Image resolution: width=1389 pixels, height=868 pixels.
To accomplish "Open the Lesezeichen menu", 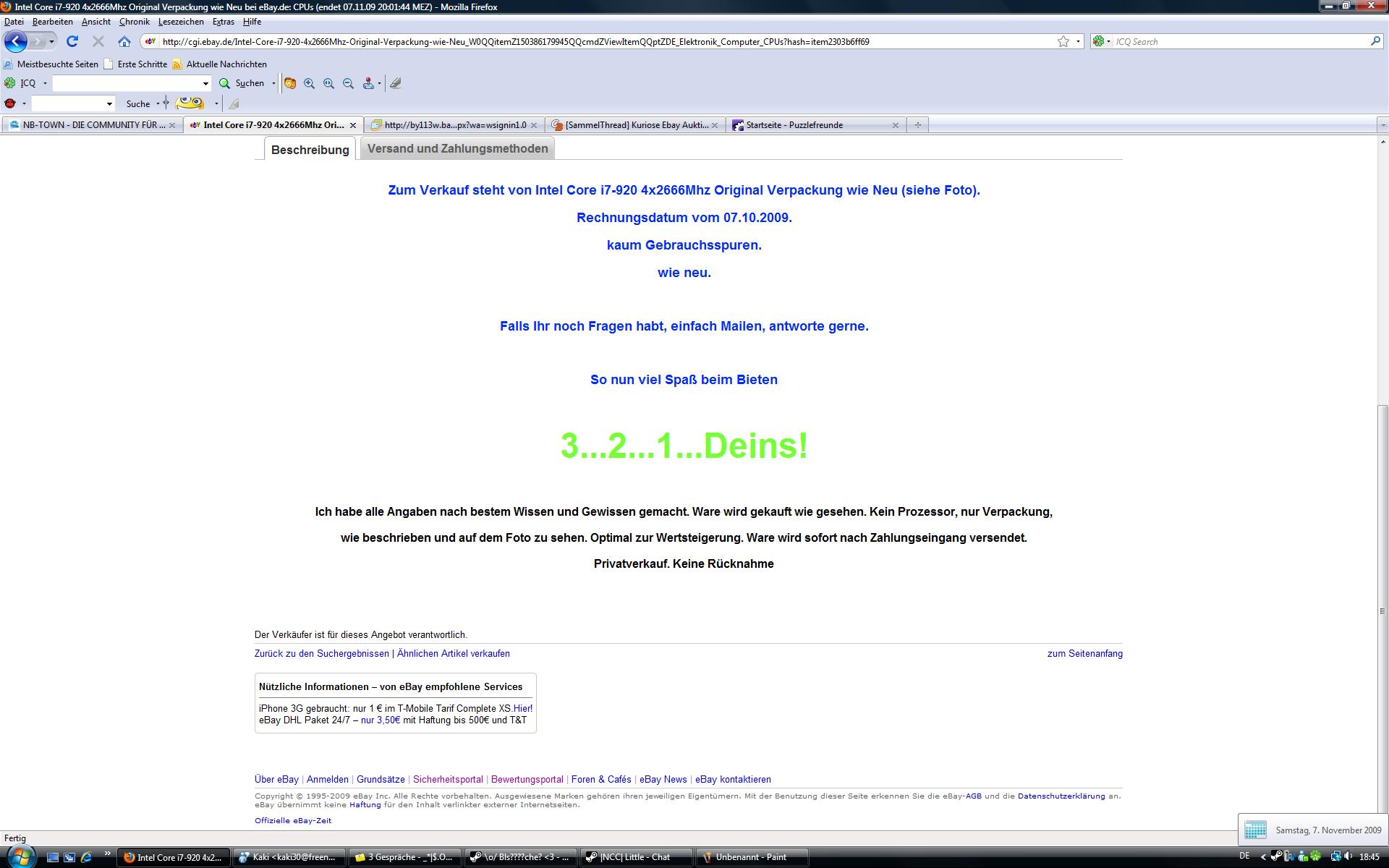I will pyautogui.click(x=181, y=22).
